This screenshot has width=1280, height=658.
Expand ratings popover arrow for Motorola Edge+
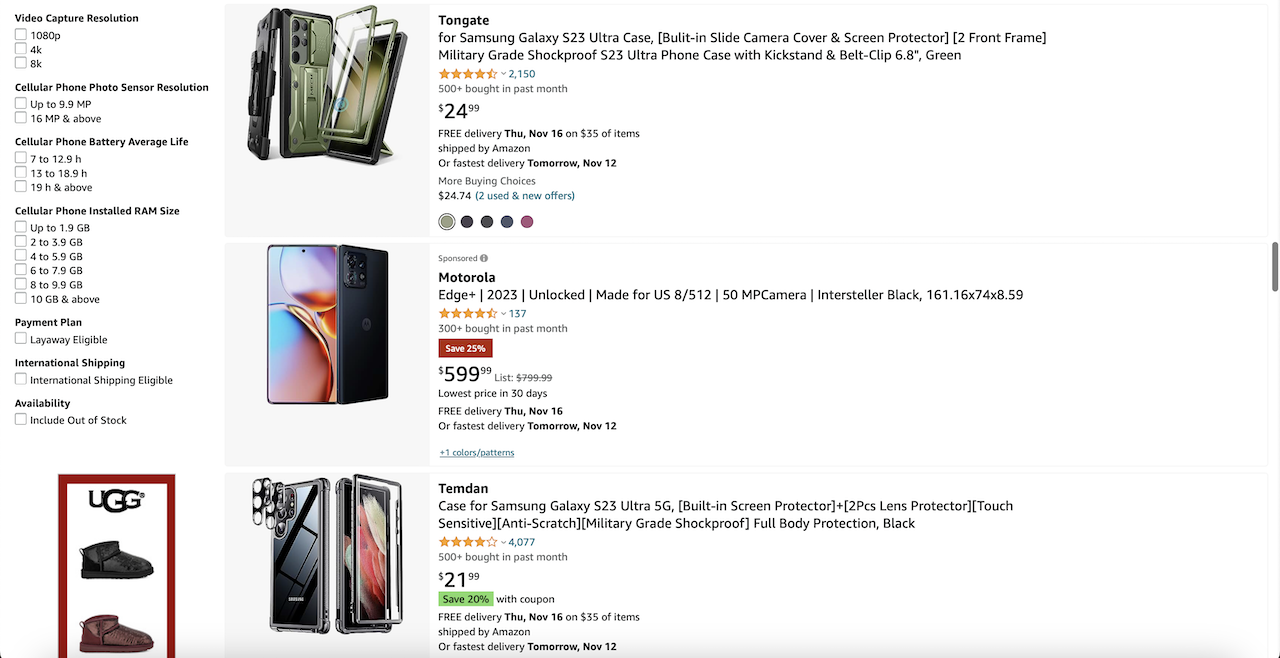[503, 314]
